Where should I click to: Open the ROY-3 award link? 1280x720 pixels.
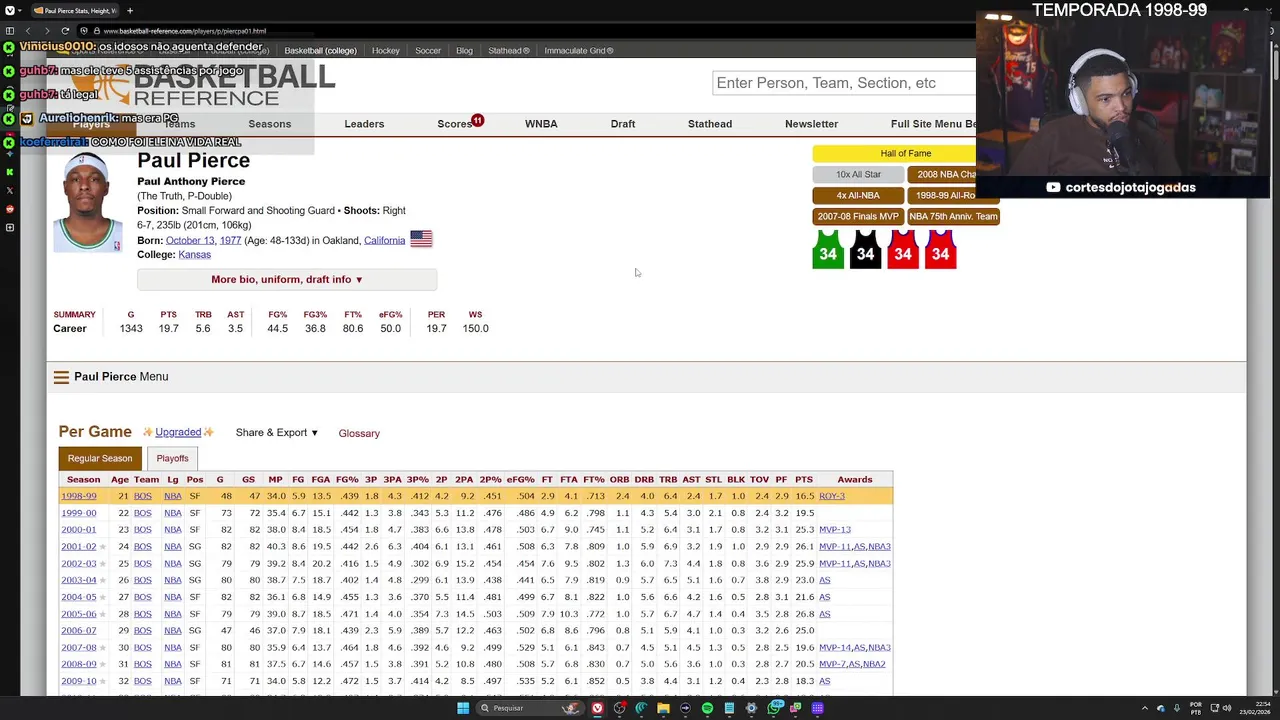point(832,496)
